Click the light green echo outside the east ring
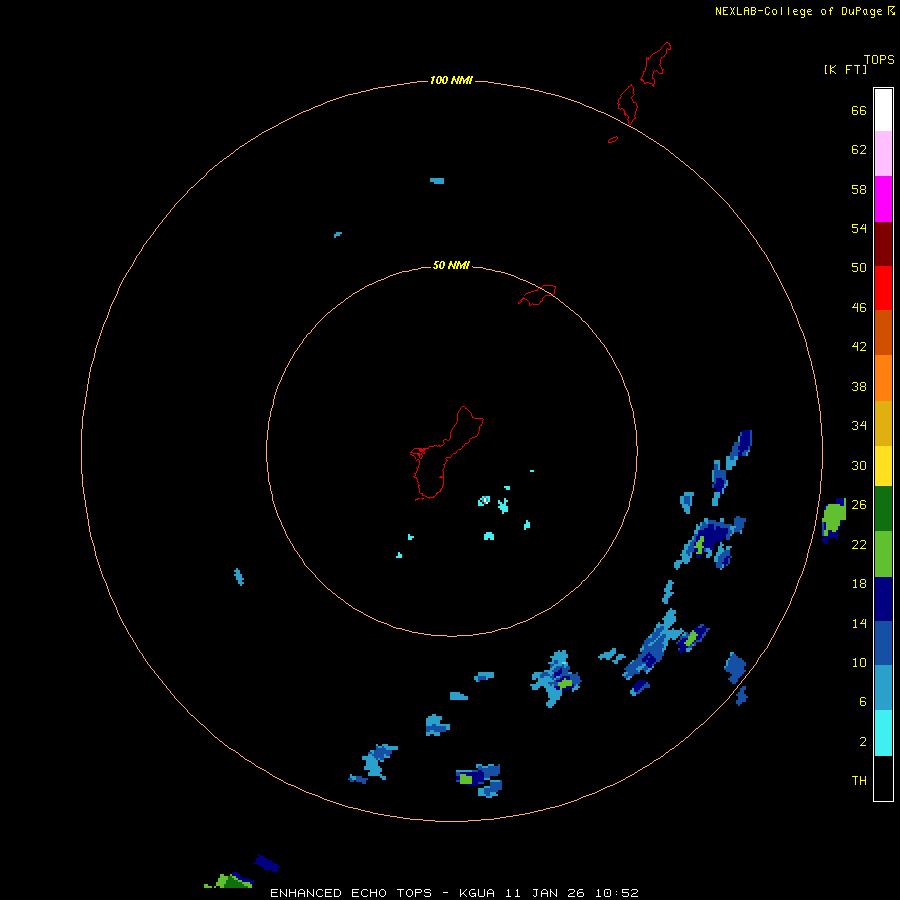Viewport: 900px width, 900px height. pos(834,517)
